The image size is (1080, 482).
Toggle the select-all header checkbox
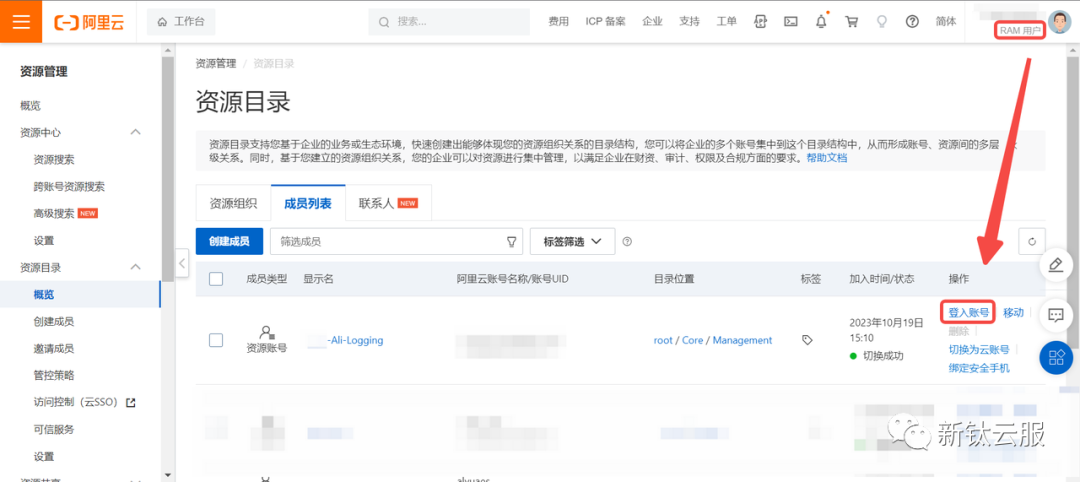pos(216,279)
